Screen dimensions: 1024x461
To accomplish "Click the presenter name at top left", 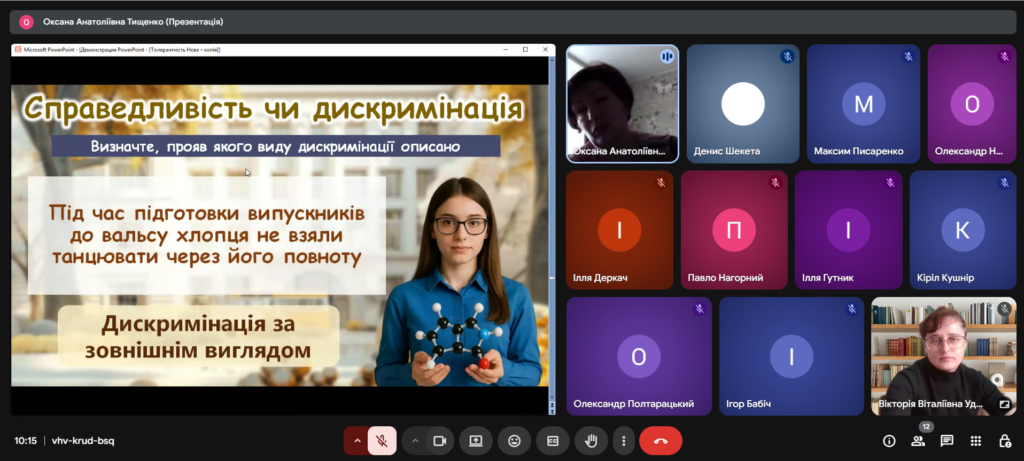I will pyautogui.click(x=133, y=21).
